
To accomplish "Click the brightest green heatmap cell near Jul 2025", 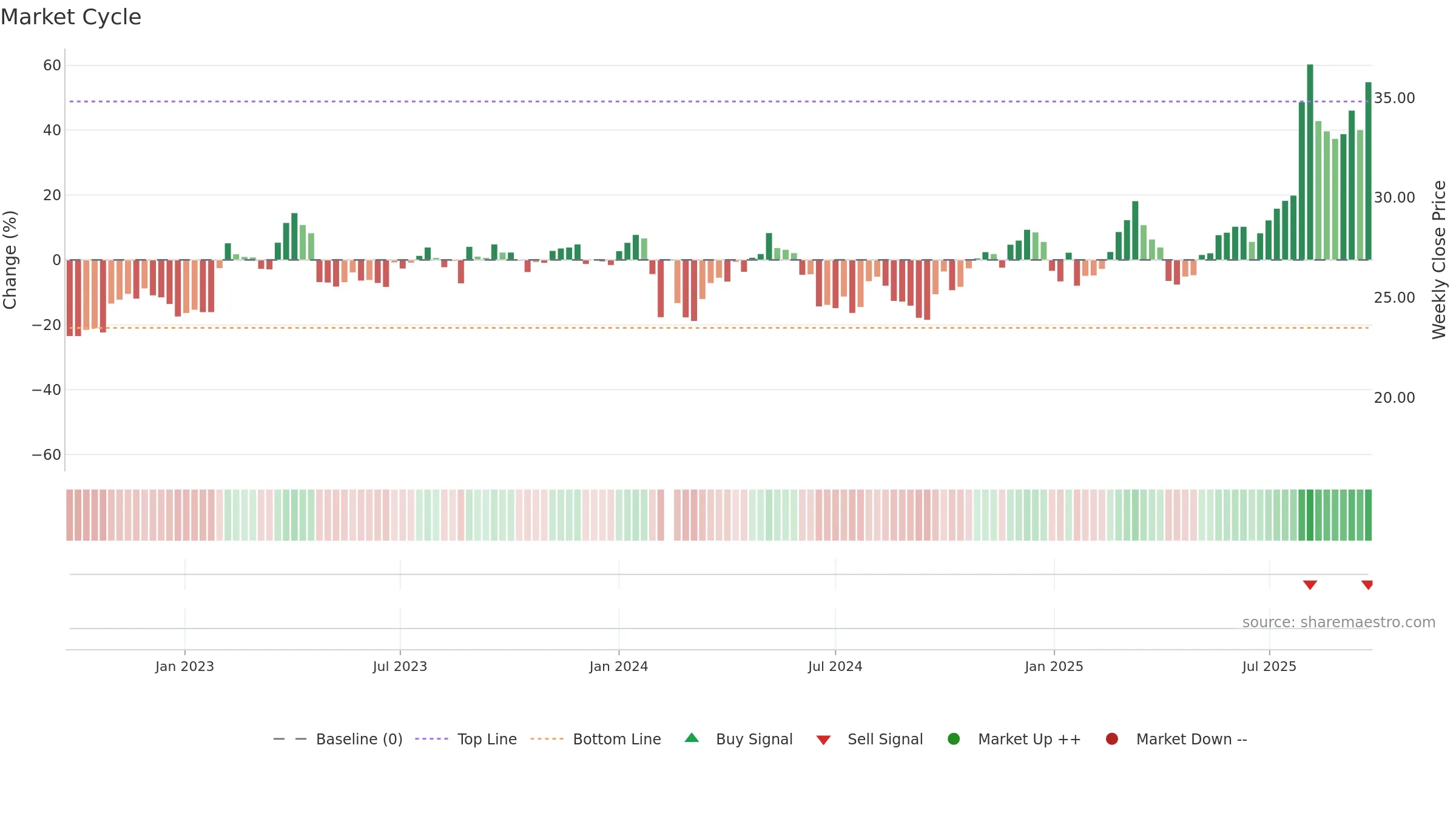I will point(1310,515).
